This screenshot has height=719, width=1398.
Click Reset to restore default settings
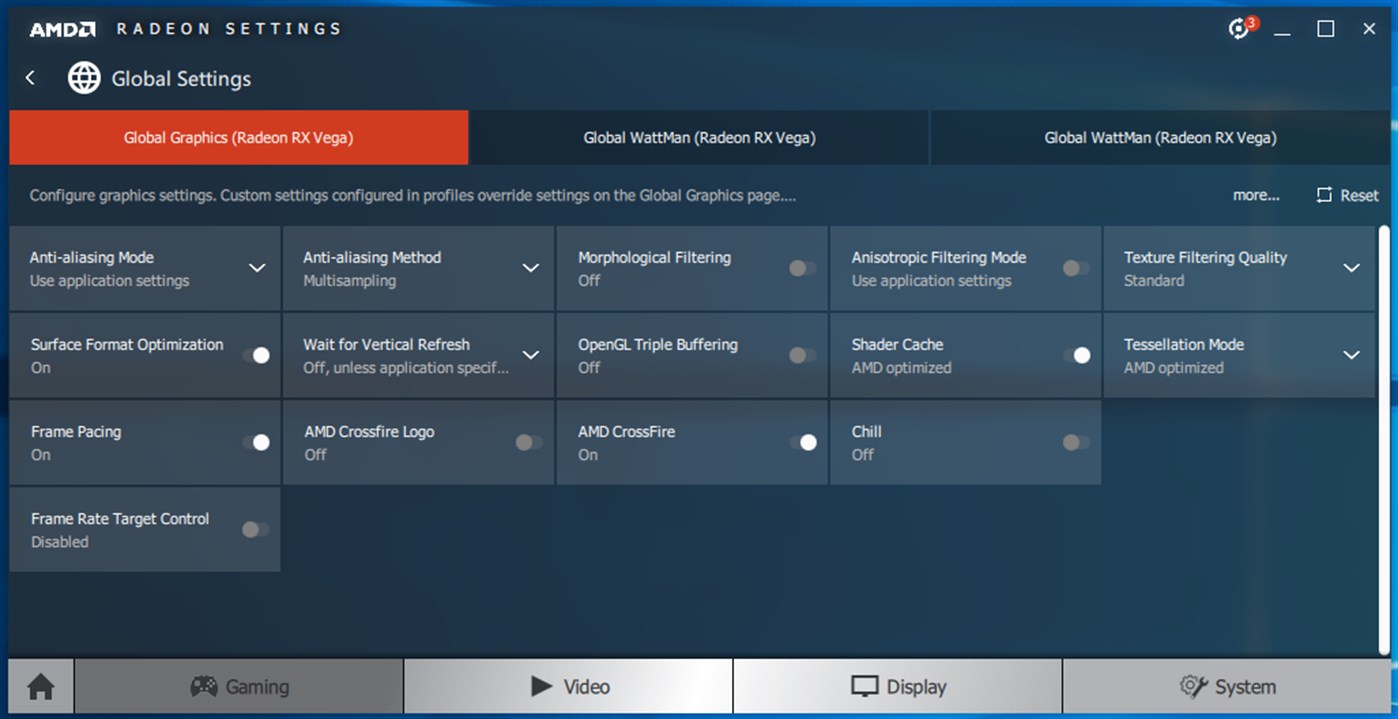pos(1346,195)
